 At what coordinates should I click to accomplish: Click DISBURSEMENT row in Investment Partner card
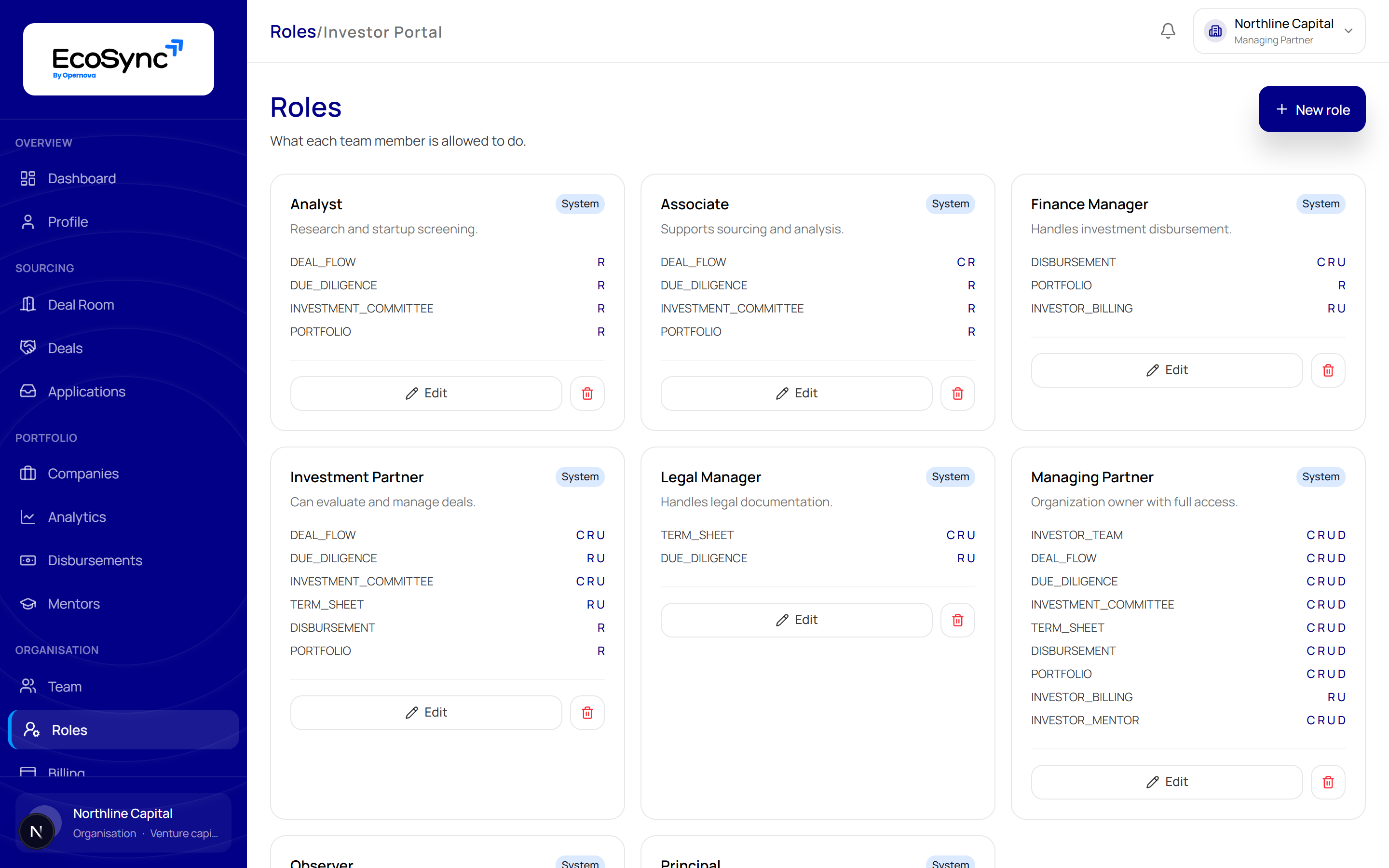[447, 627]
